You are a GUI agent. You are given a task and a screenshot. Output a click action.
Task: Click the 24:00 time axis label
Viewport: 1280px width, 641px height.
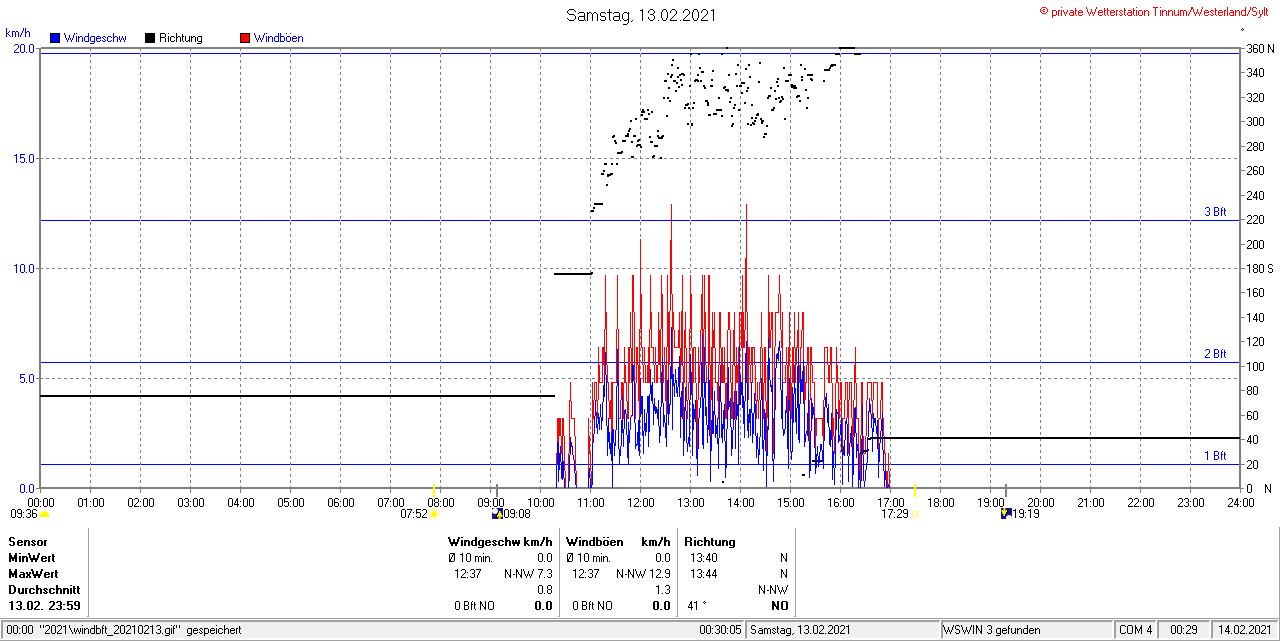pos(1240,502)
